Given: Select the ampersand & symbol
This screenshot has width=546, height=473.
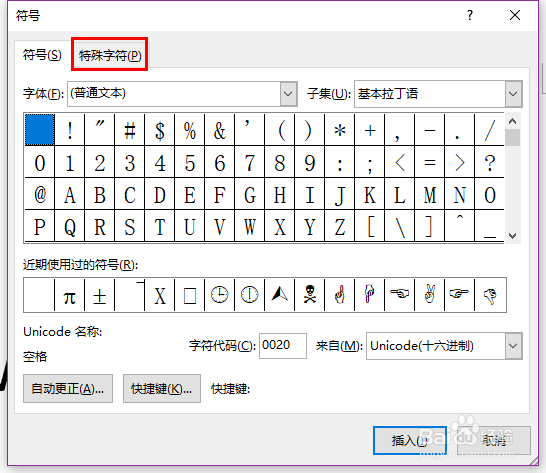Looking at the screenshot, I should [x=219, y=130].
